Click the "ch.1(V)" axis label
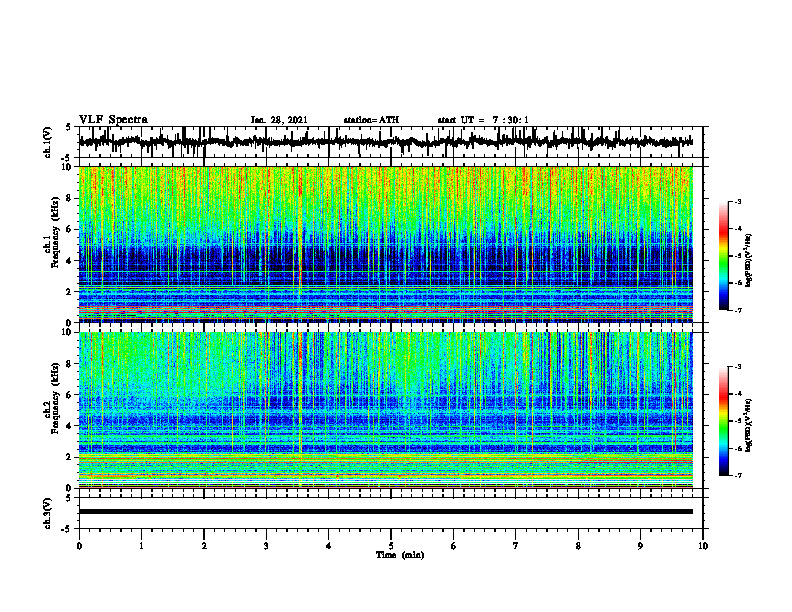 tap(47, 142)
